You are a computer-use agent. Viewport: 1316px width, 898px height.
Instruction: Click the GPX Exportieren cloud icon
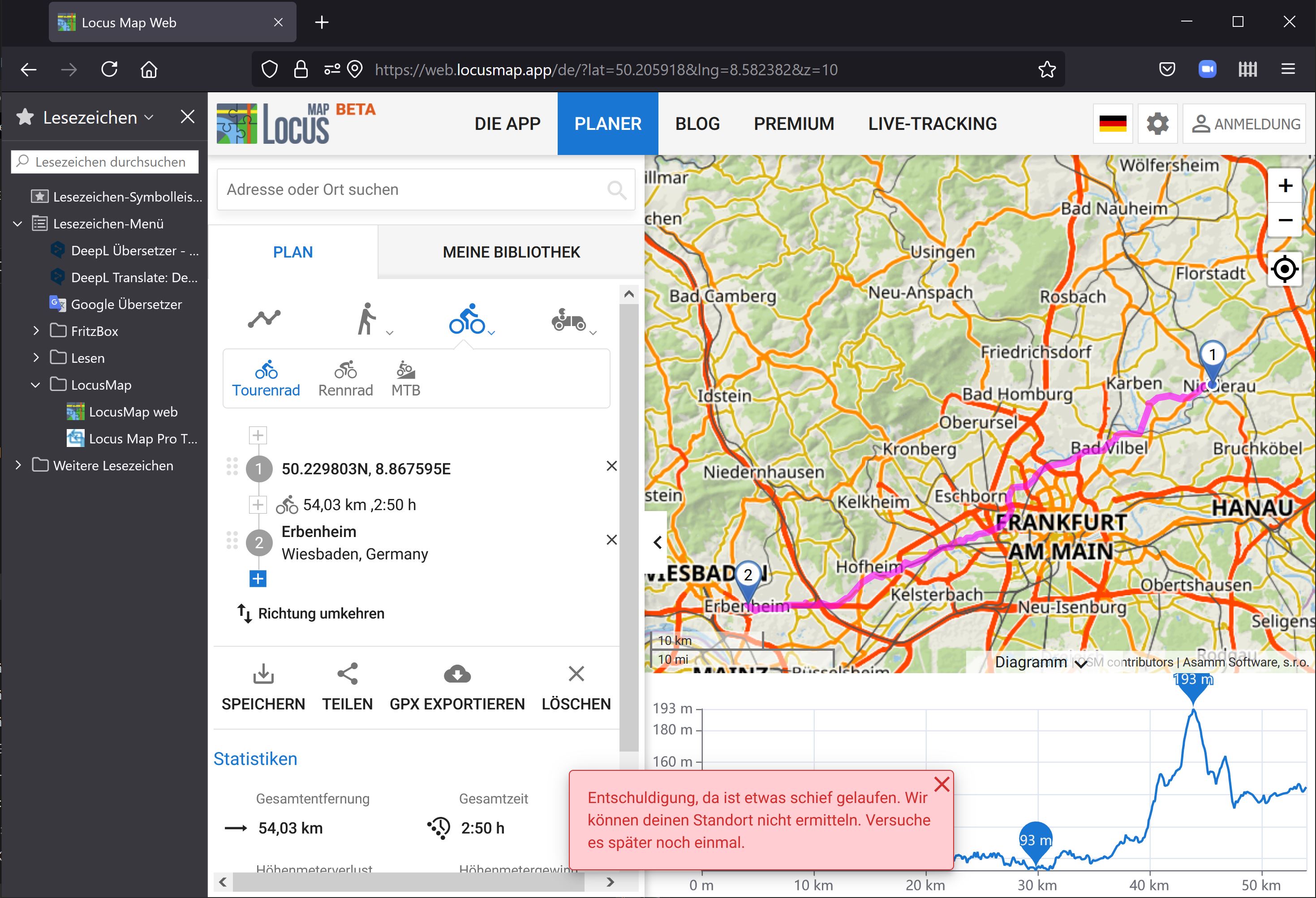click(x=457, y=675)
